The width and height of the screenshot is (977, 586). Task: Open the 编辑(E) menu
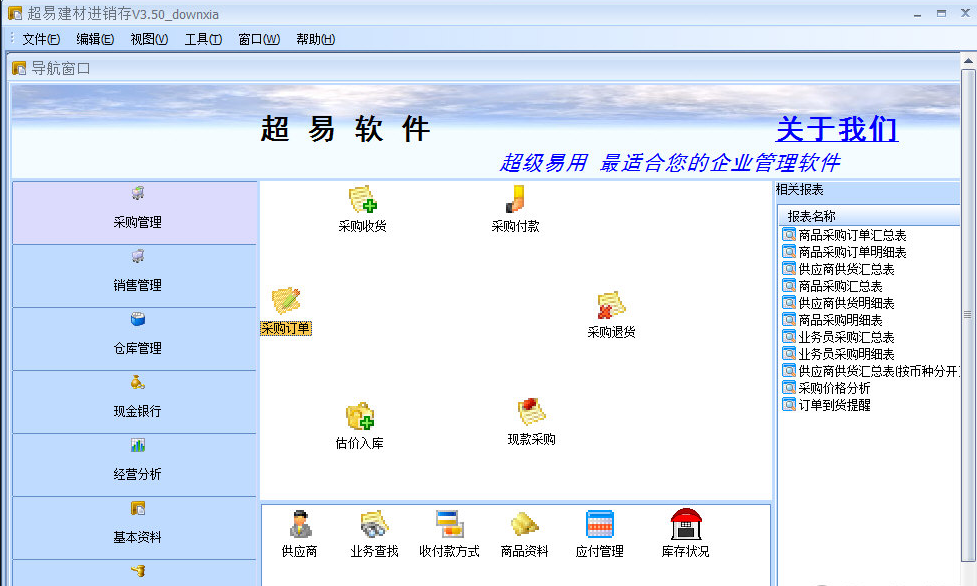95,39
